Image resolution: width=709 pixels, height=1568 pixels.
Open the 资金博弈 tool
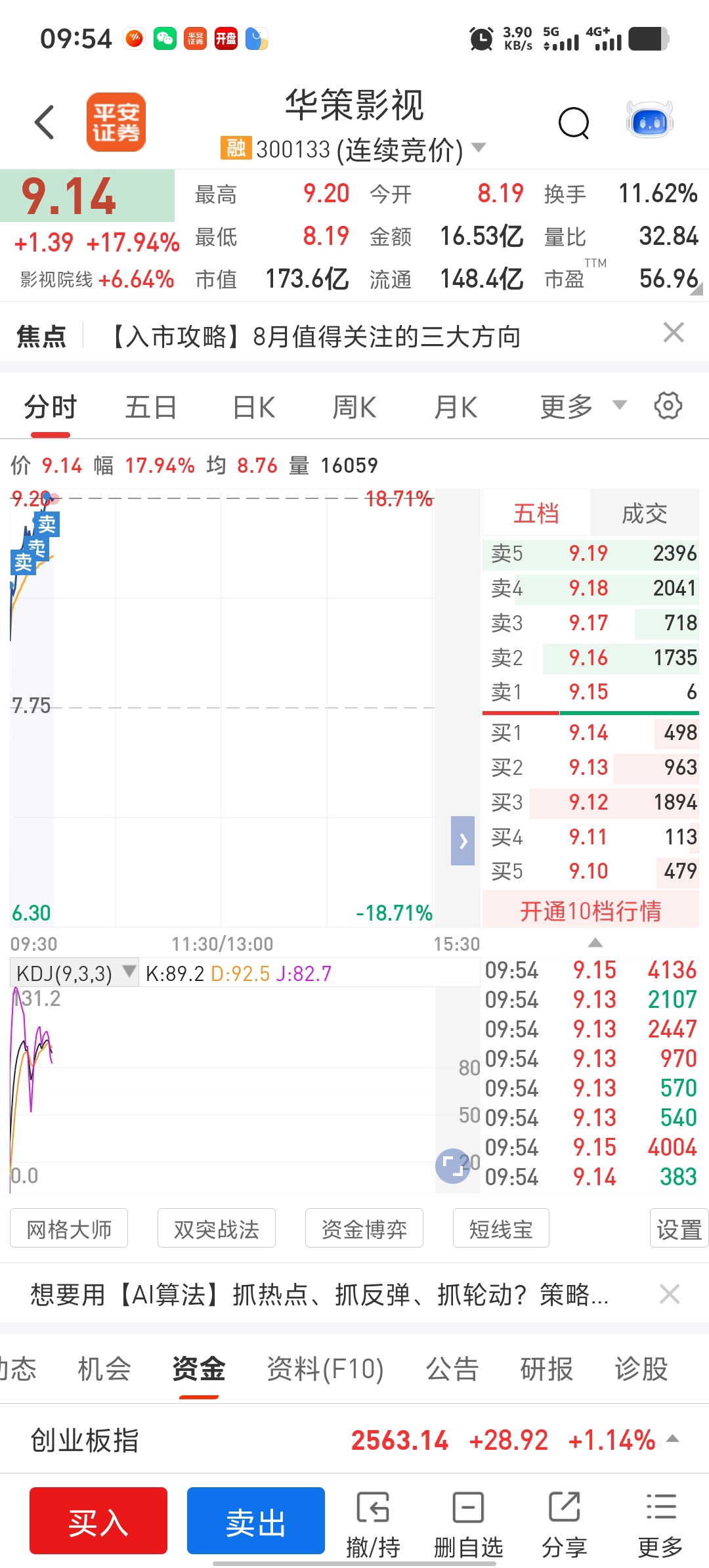click(364, 1228)
